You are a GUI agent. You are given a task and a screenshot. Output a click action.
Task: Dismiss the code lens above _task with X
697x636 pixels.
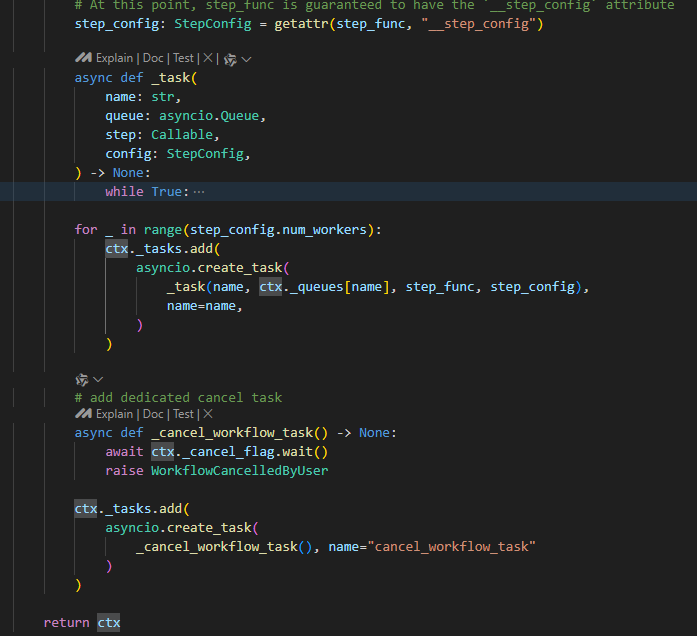(x=208, y=58)
